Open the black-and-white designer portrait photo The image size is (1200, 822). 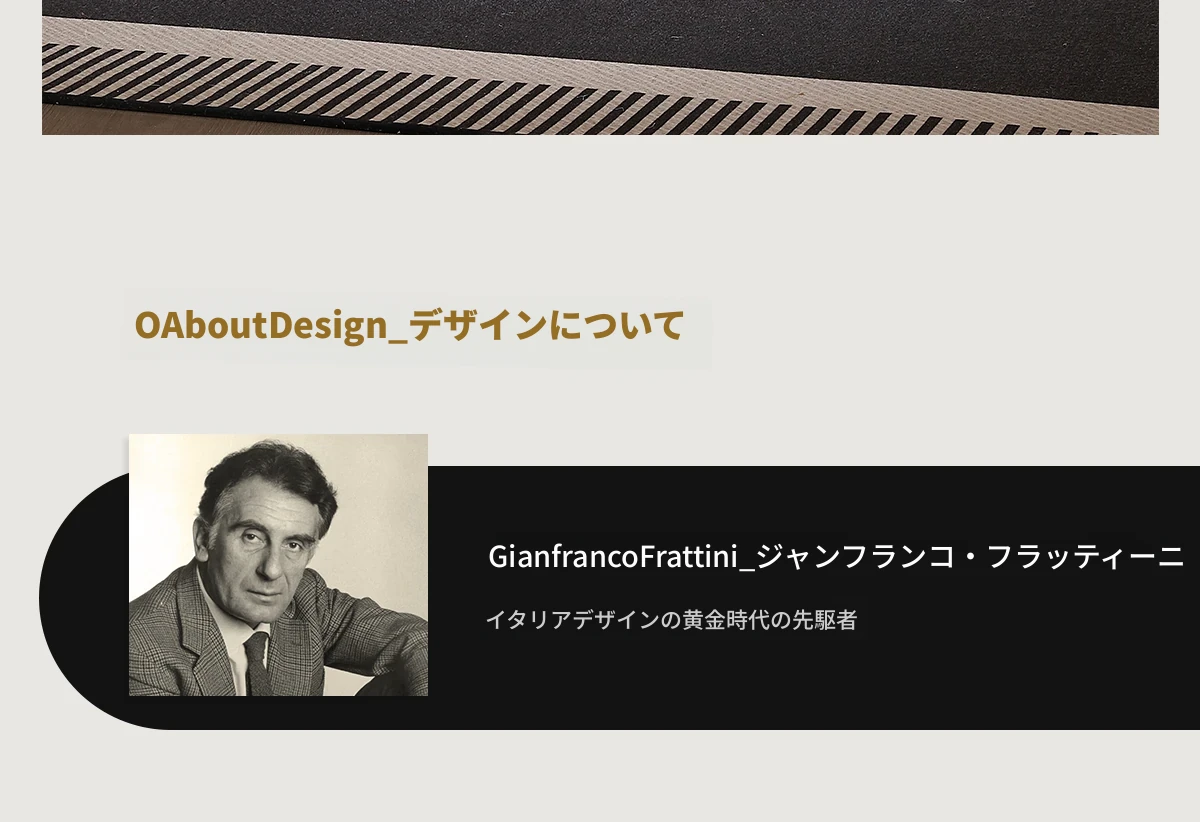[x=278, y=564]
